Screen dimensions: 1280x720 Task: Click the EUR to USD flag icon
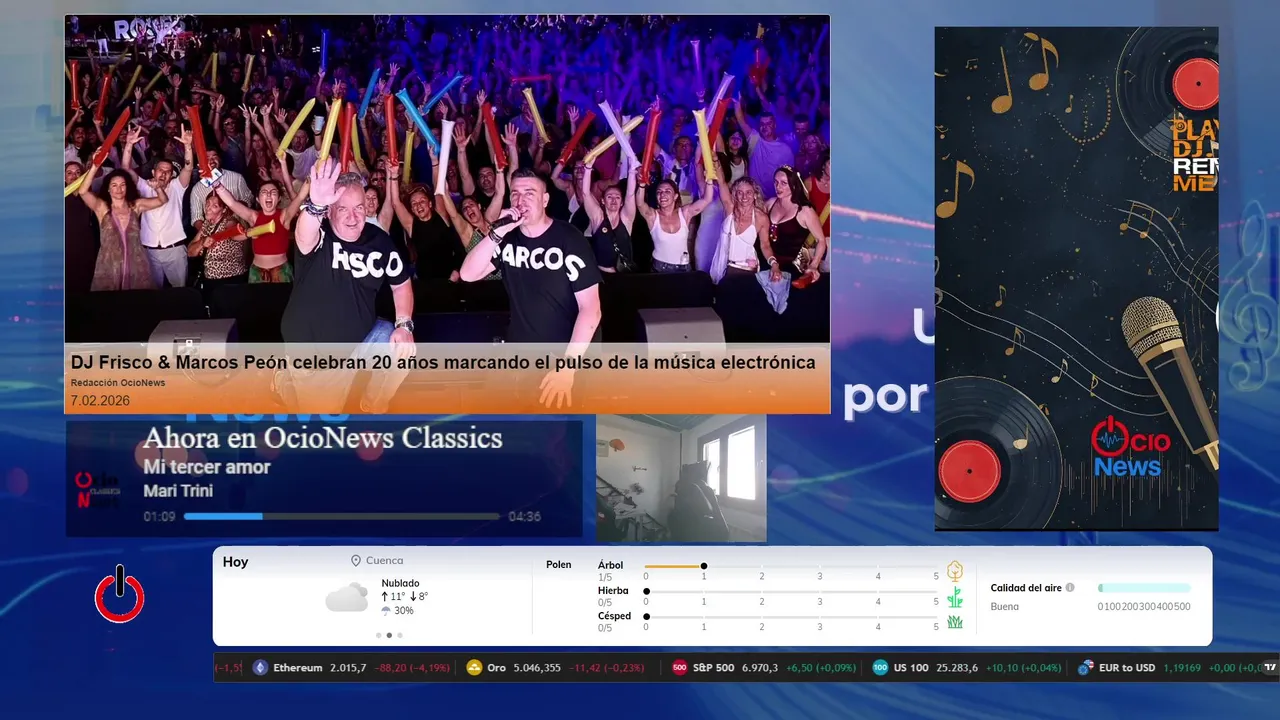point(1085,668)
